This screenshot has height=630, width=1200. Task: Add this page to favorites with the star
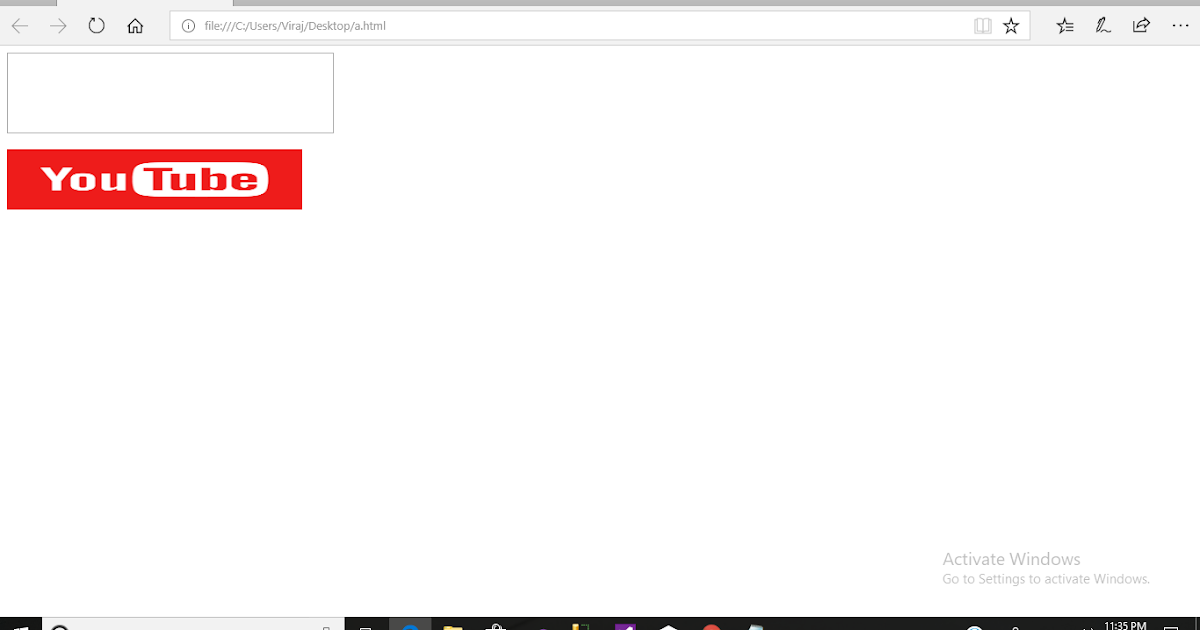[1010, 26]
